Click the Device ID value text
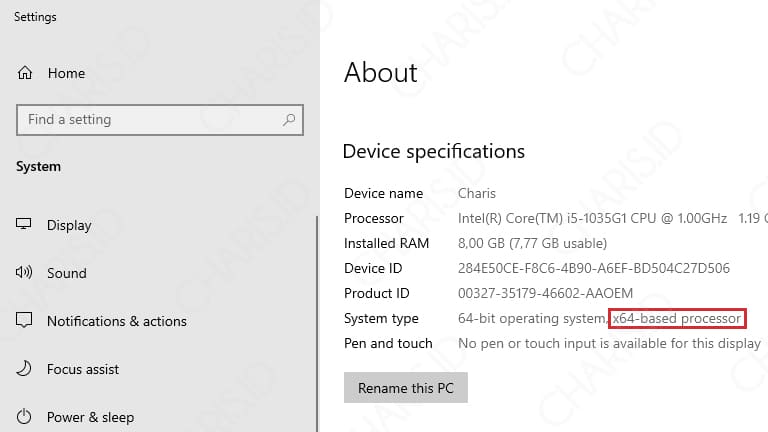Screen dimensions: 768x432 pos(594,268)
